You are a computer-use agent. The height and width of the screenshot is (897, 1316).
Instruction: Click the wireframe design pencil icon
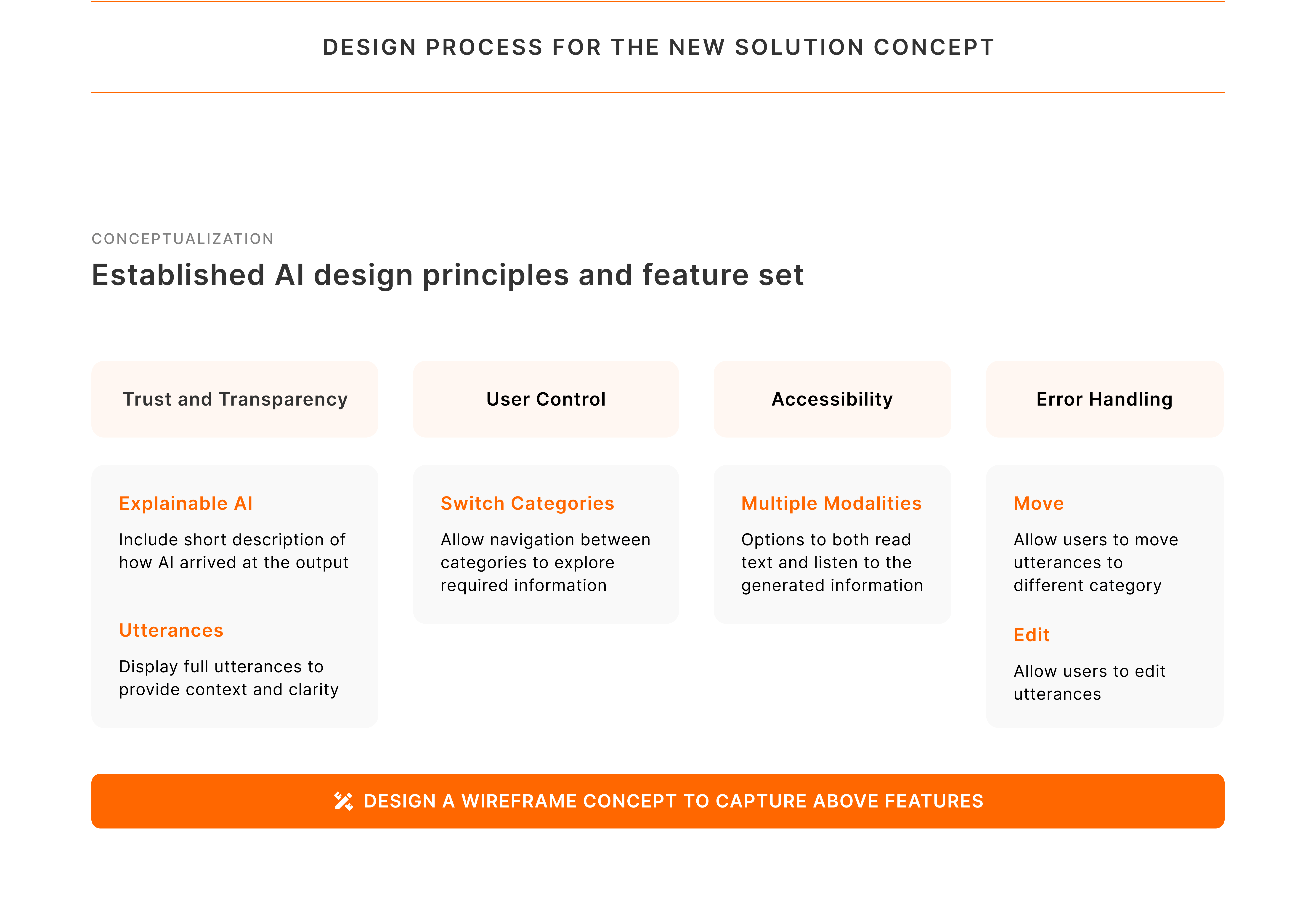click(x=343, y=801)
